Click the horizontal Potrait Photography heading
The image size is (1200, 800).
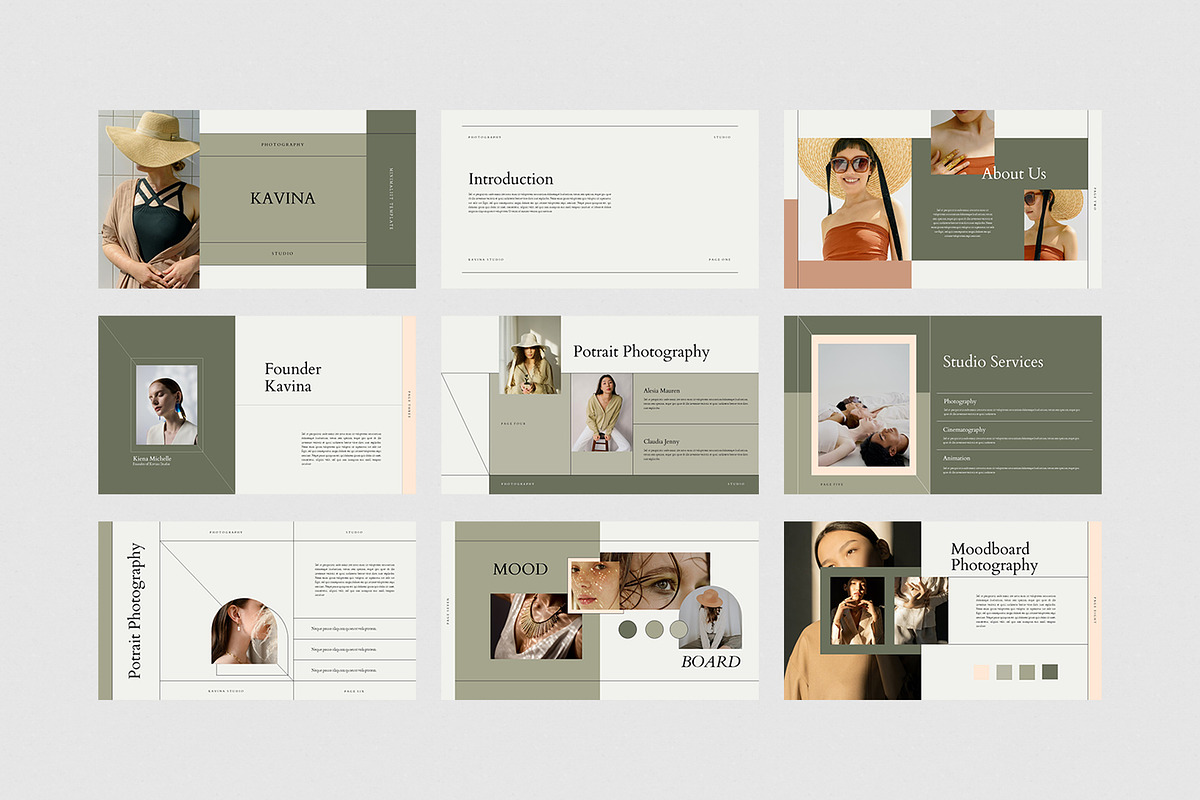pos(641,352)
